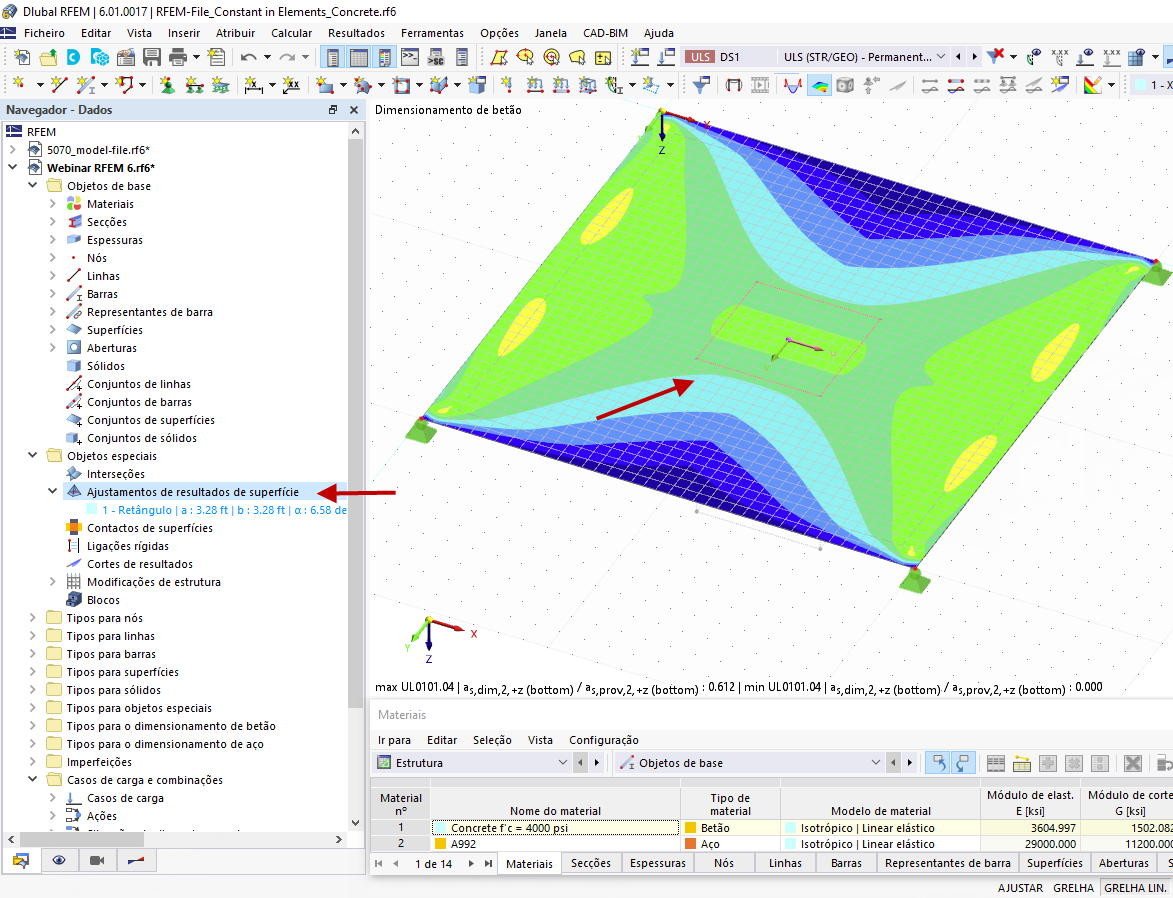
Task: Open the Ferramentas menu
Action: [x=432, y=33]
